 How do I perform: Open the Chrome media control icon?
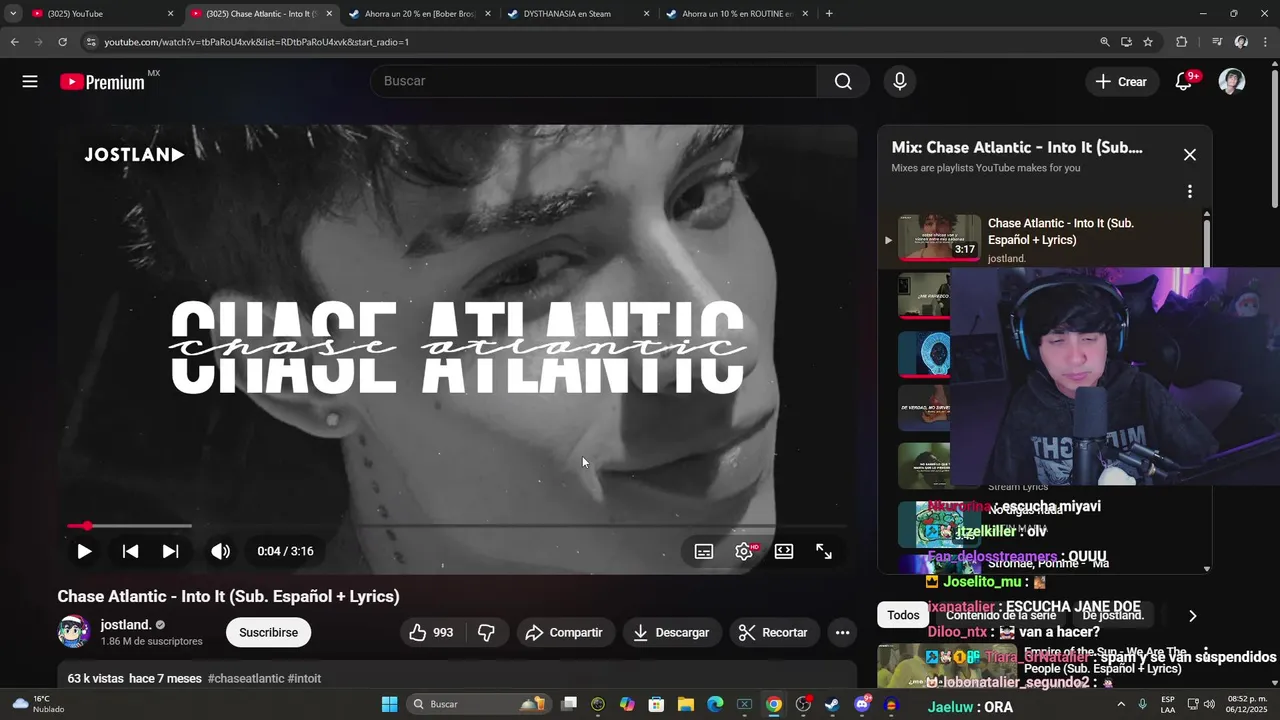(x=1217, y=42)
